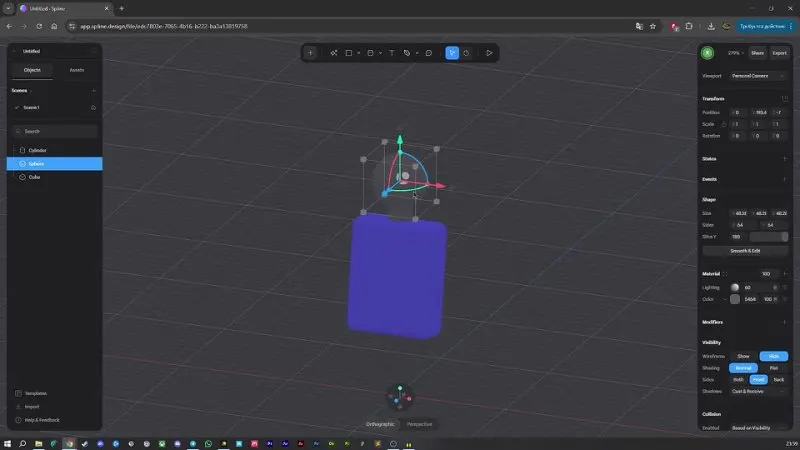800x450 pixels.
Task: Switch camera to Perspective
Action: [x=419, y=424]
